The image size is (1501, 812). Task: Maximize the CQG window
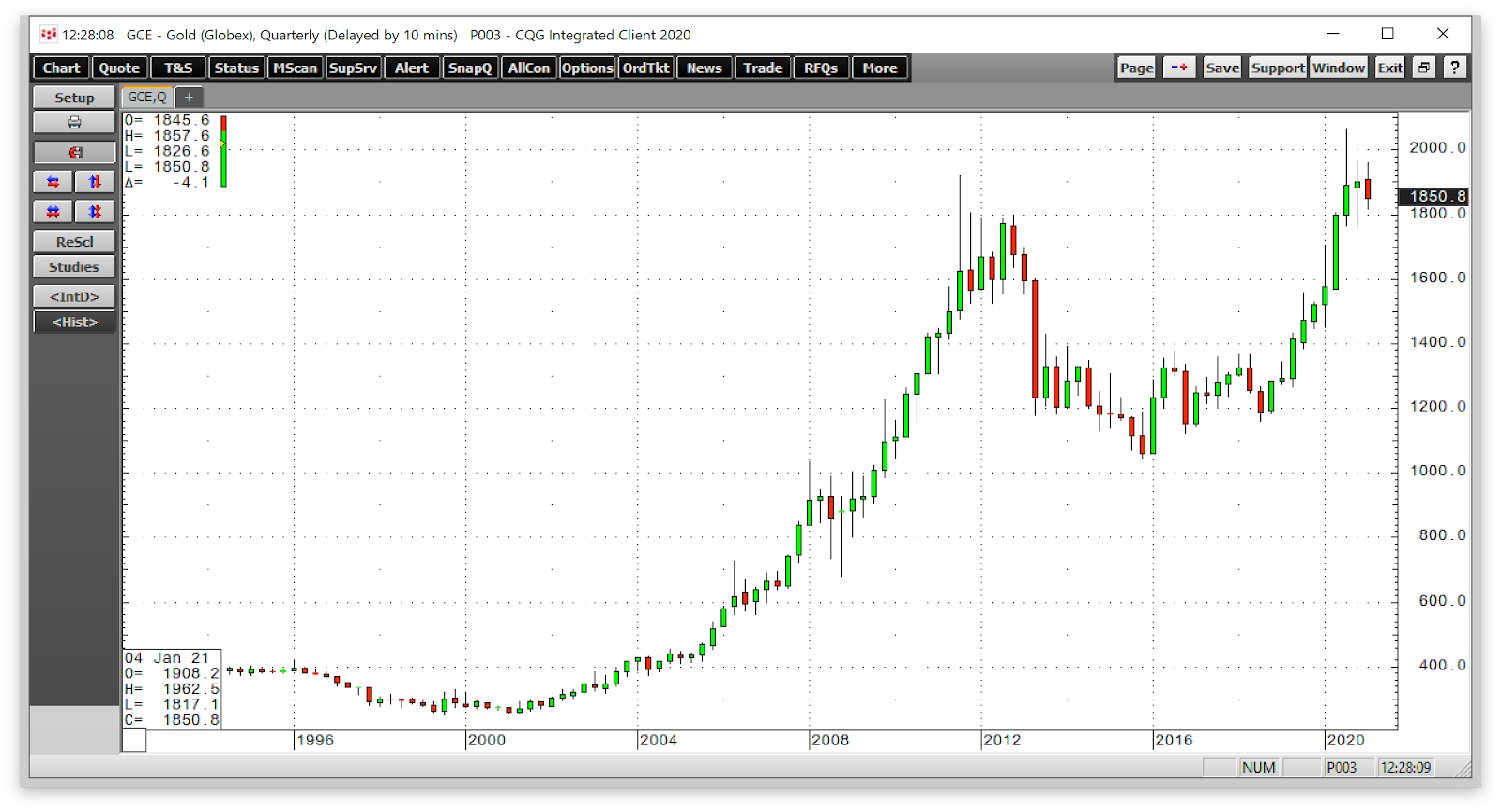tap(1387, 34)
